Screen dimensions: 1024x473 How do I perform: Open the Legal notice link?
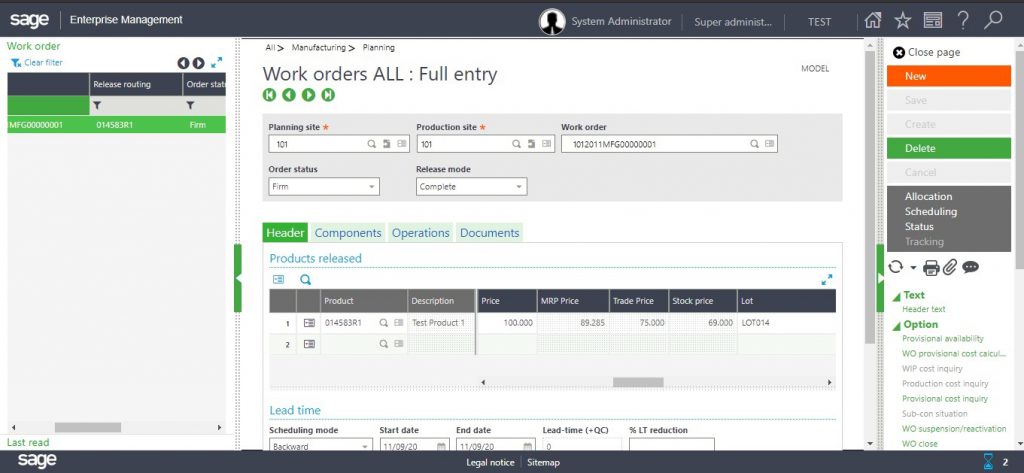(490, 463)
